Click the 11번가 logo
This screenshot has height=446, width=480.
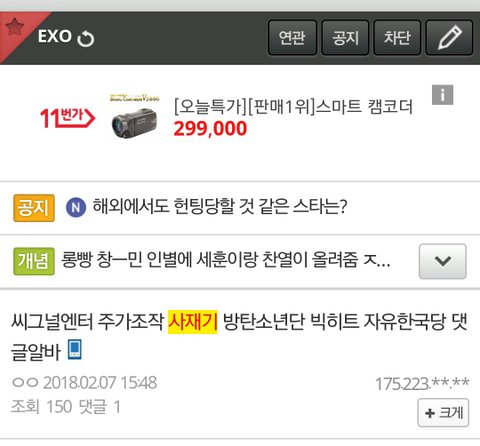click(67, 118)
